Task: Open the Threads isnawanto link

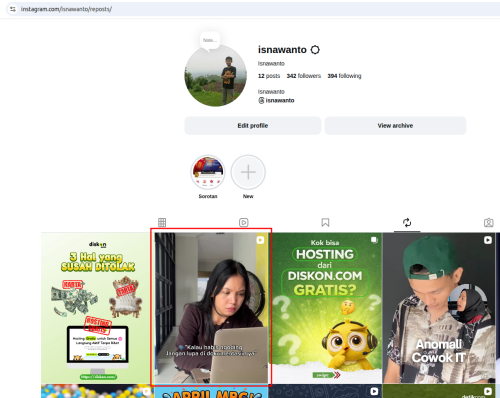Action: pyautogui.click(x=276, y=100)
